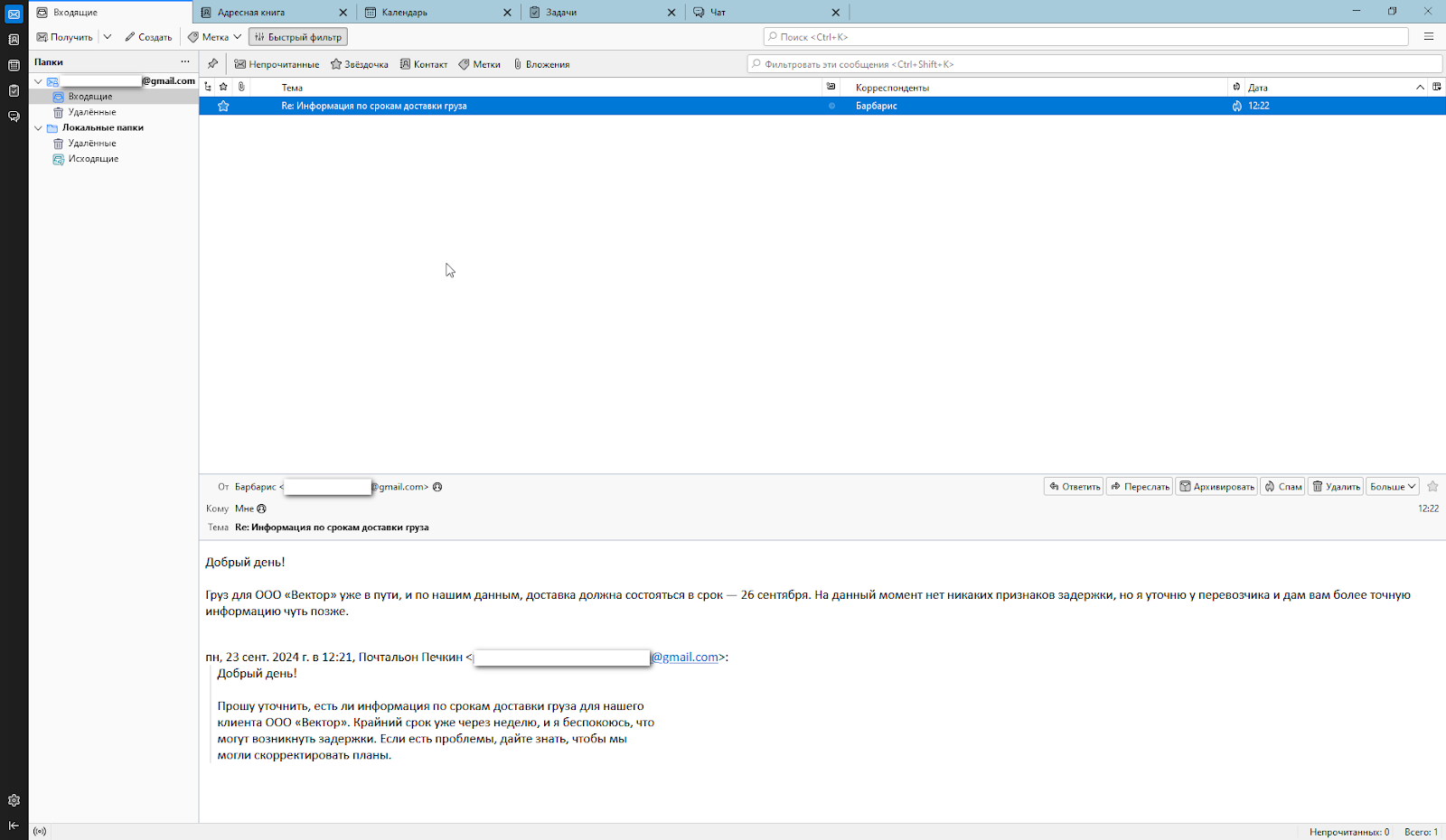Click Получить to fetch mail

pos(64,37)
